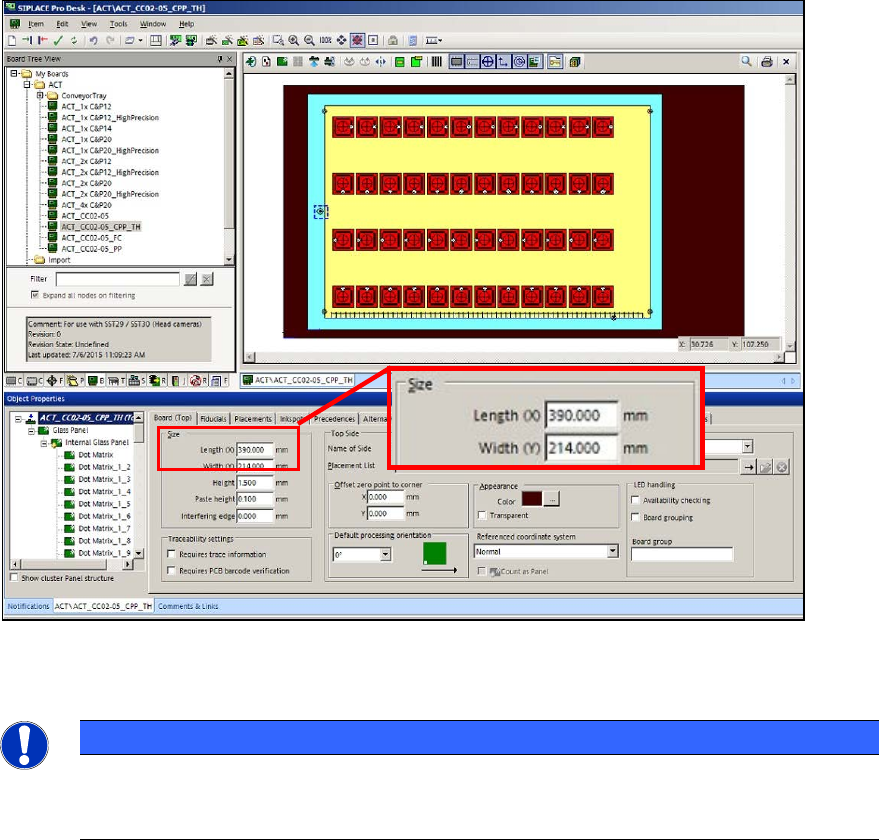
Task: Toggle the Transparent appearance checkbox
Action: 482,515
